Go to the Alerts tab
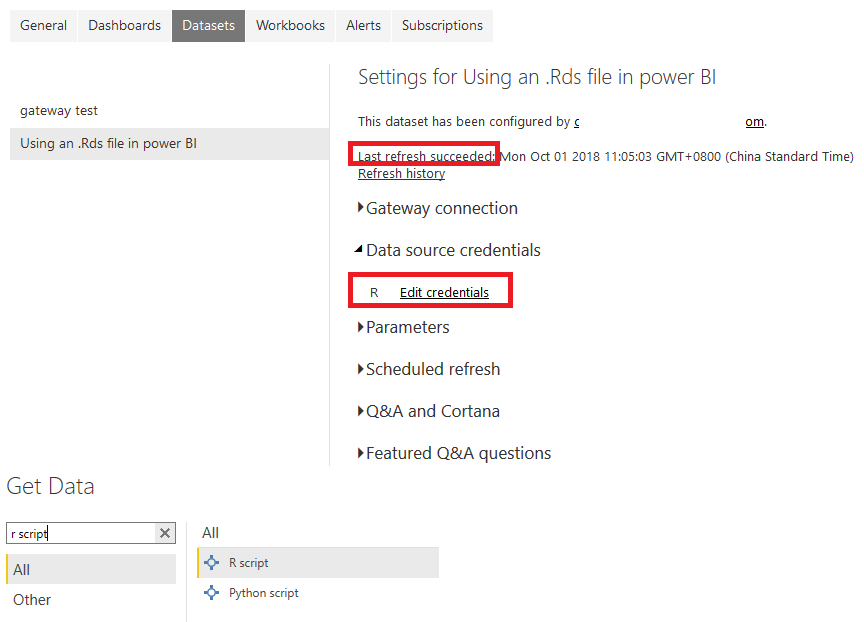864x622 pixels. [x=363, y=25]
